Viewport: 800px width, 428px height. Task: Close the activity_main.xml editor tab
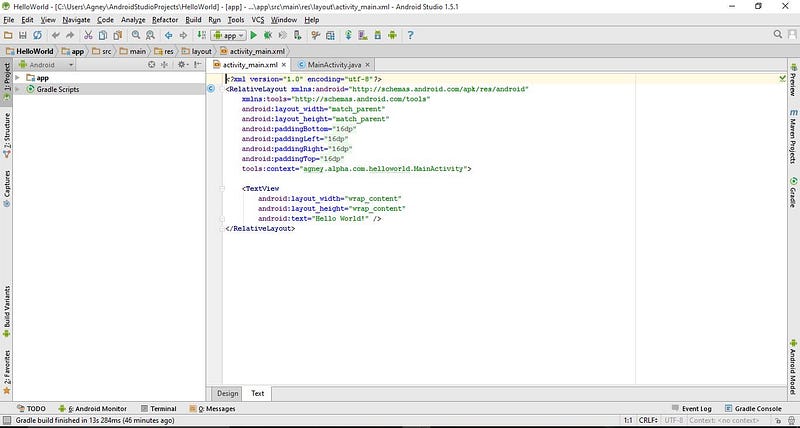click(x=284, y=65)
